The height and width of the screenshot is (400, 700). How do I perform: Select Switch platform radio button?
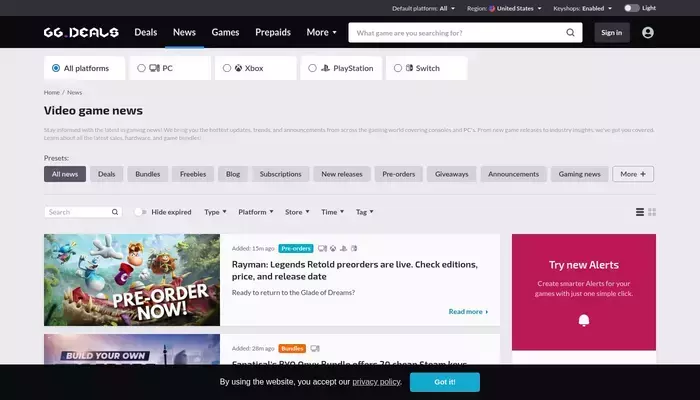click(x=398, y=68)
